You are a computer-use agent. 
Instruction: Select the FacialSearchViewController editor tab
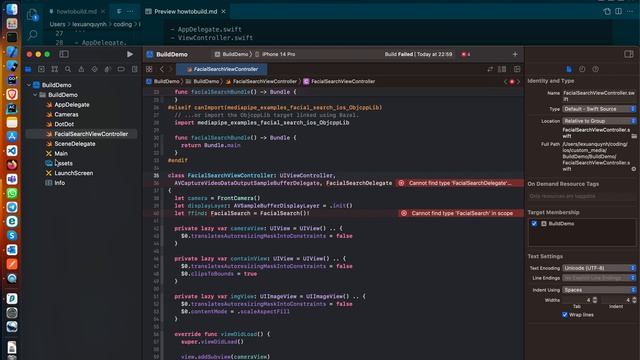[x=222, y=69]
